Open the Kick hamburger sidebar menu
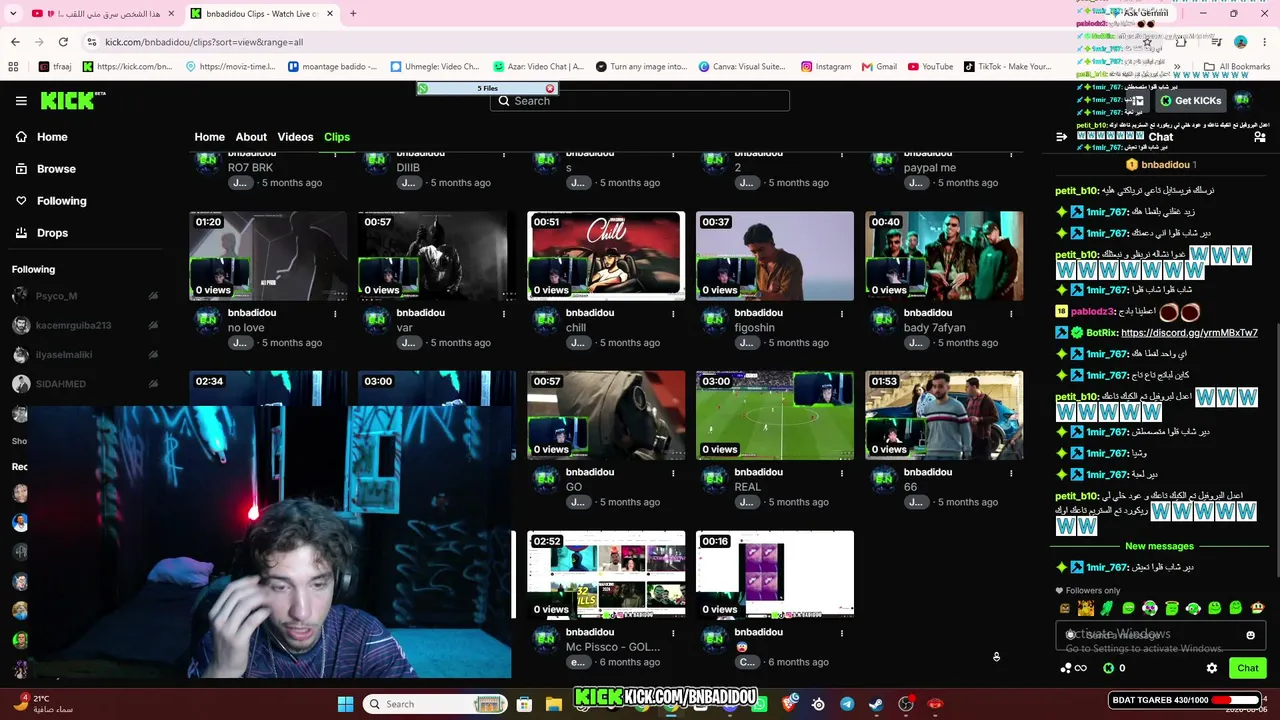Image resolution: width=1280 pixels, height=720 pixels. tap(21, 101)
